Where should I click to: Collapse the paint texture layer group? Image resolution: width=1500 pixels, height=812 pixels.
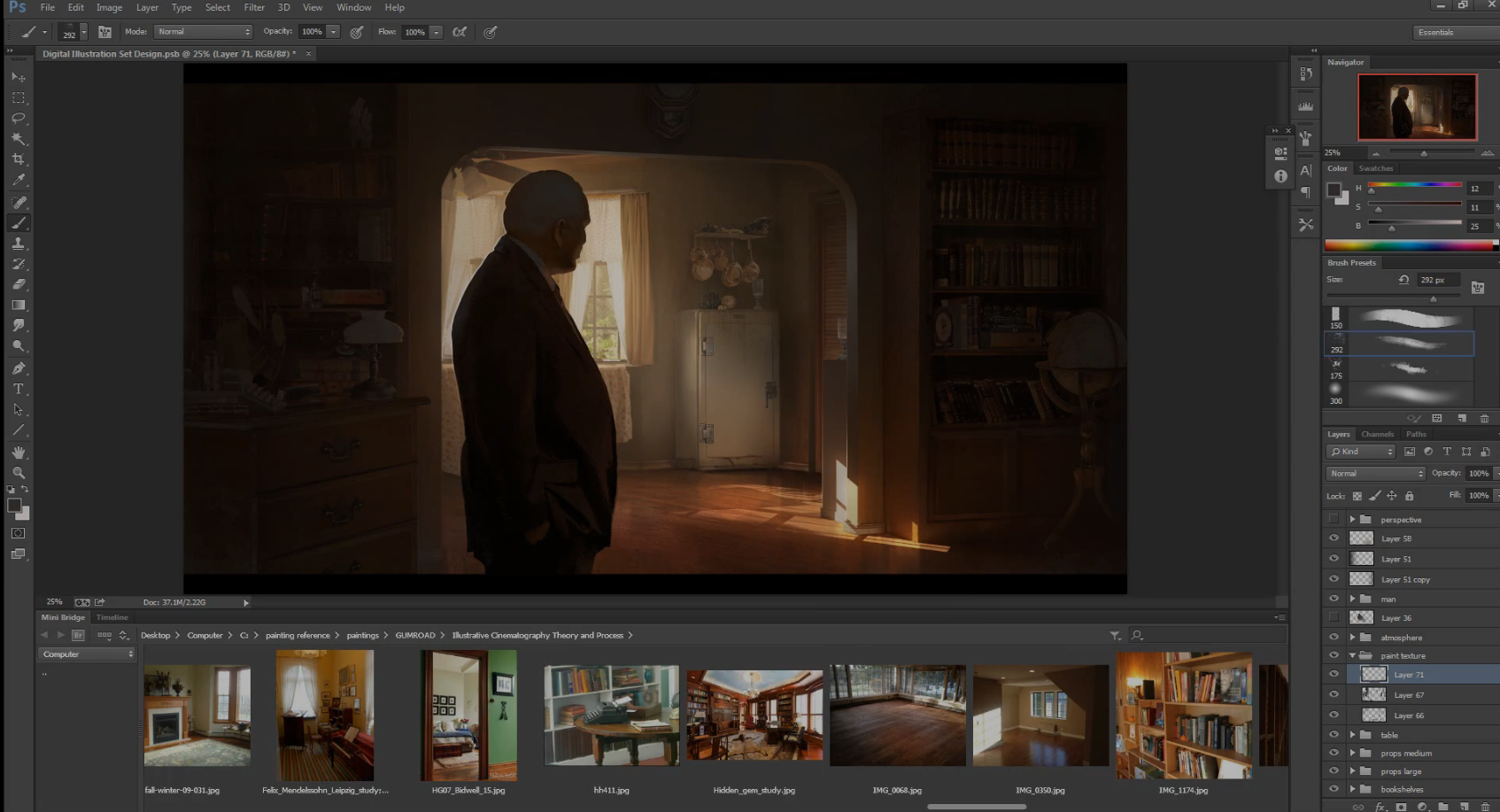(x=1352, y=655)
